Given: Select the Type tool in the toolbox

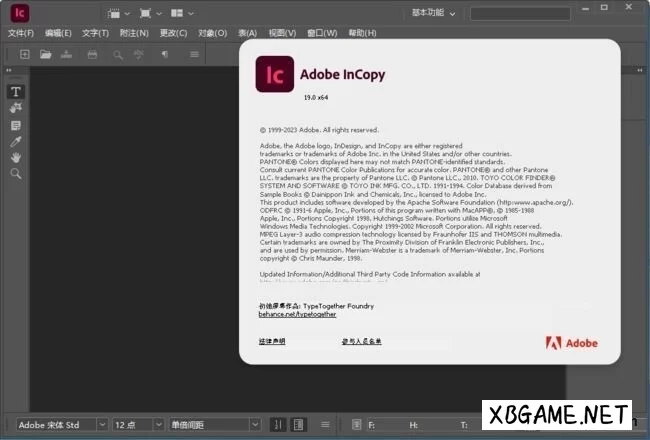Looking at the screenshot, I should pyautogui.click(x=16, y=92).
